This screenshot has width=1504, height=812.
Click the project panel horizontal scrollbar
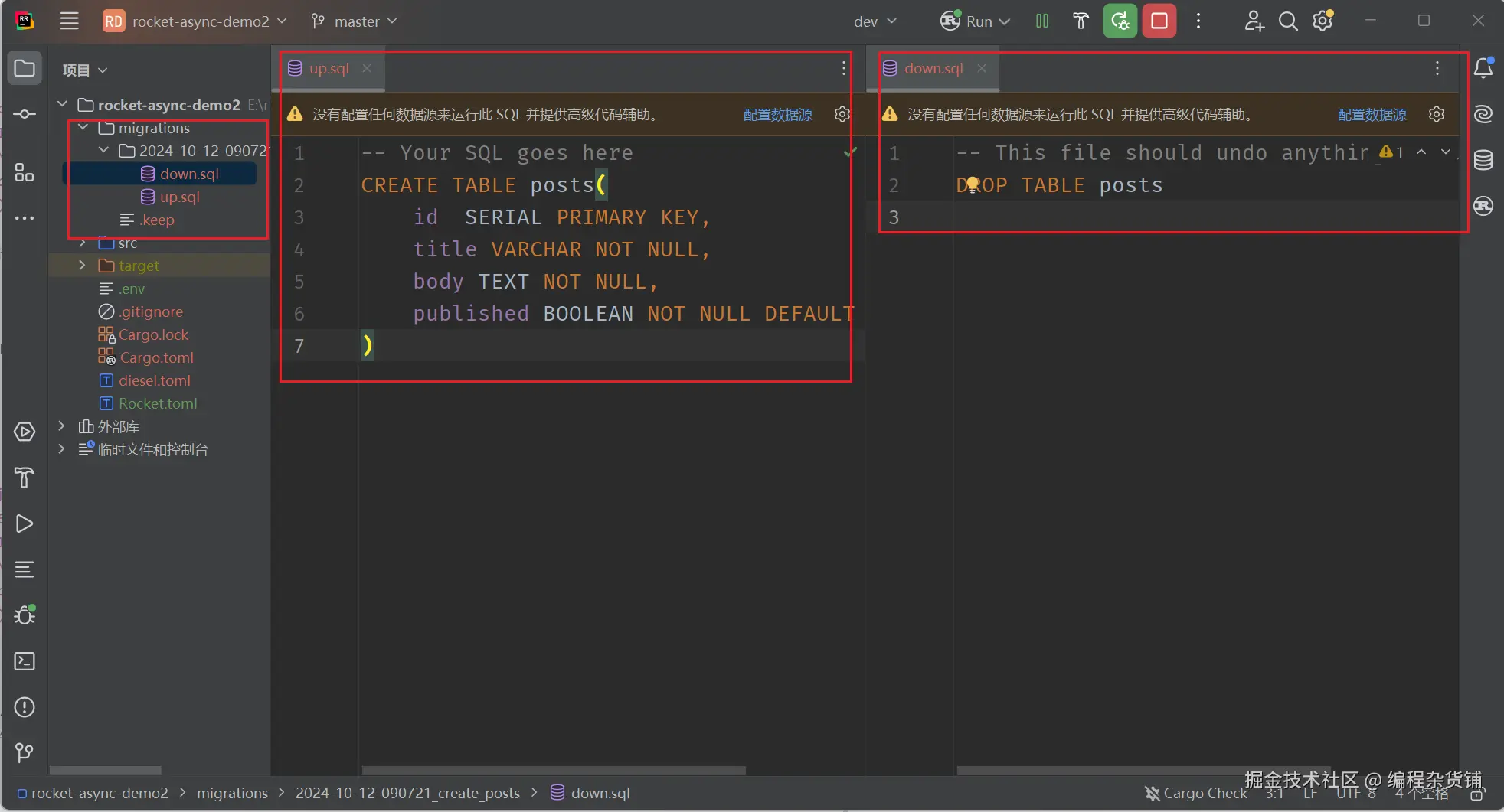click(x=106, y=771)
